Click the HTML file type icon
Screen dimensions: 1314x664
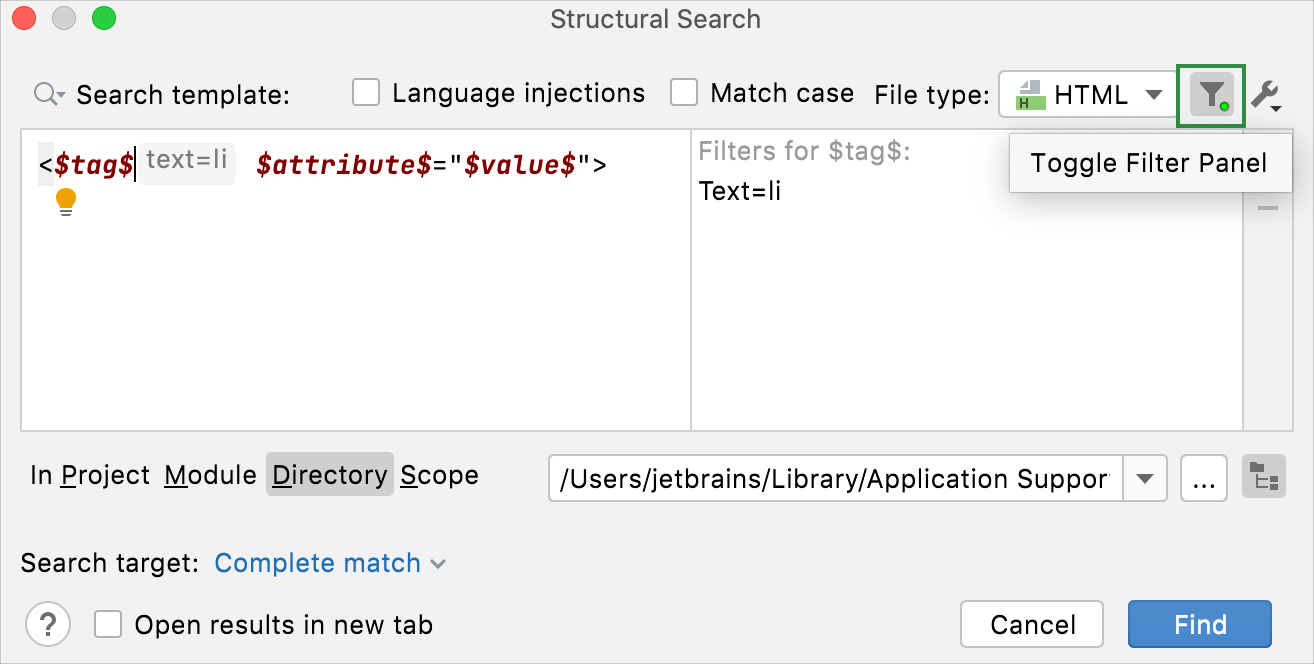tap(1032, 95)
